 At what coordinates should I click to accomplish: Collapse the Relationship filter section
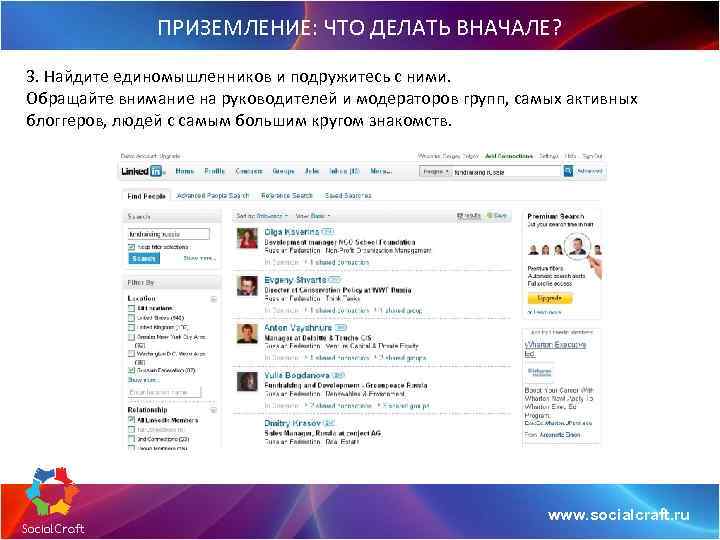click(x=214, y=410)
